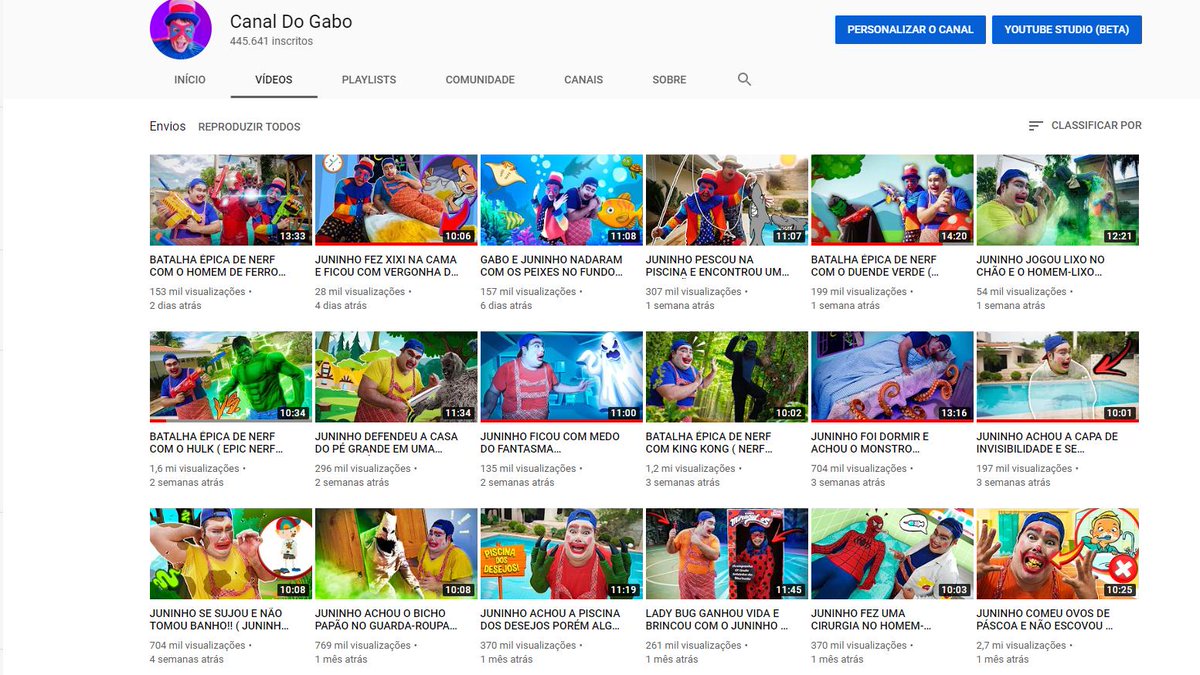Click title 'BATALHA ÉPICA DE NERF COM O HULK'

tap(217, 443)
